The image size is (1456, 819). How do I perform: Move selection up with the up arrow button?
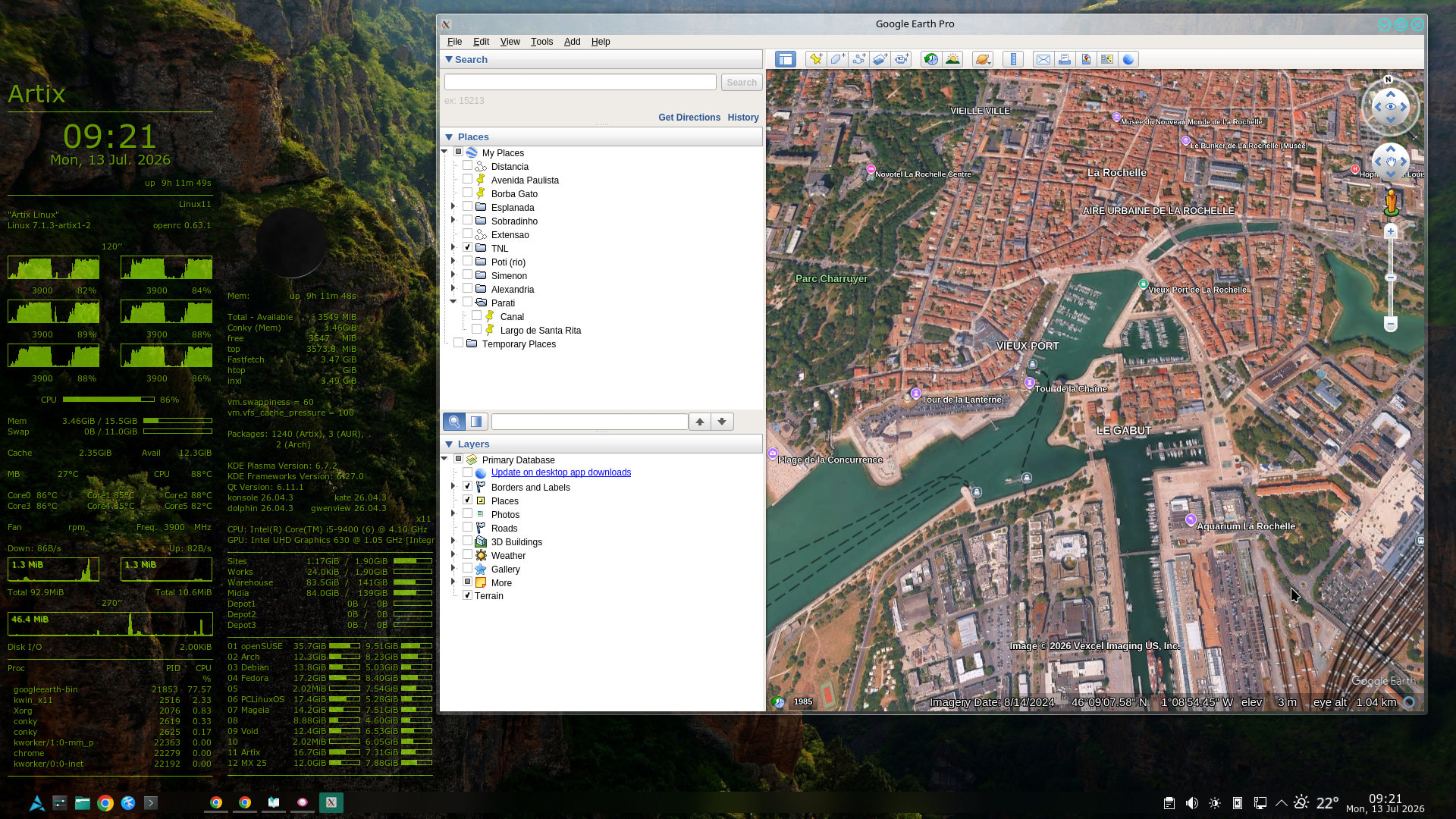(700, 422)
